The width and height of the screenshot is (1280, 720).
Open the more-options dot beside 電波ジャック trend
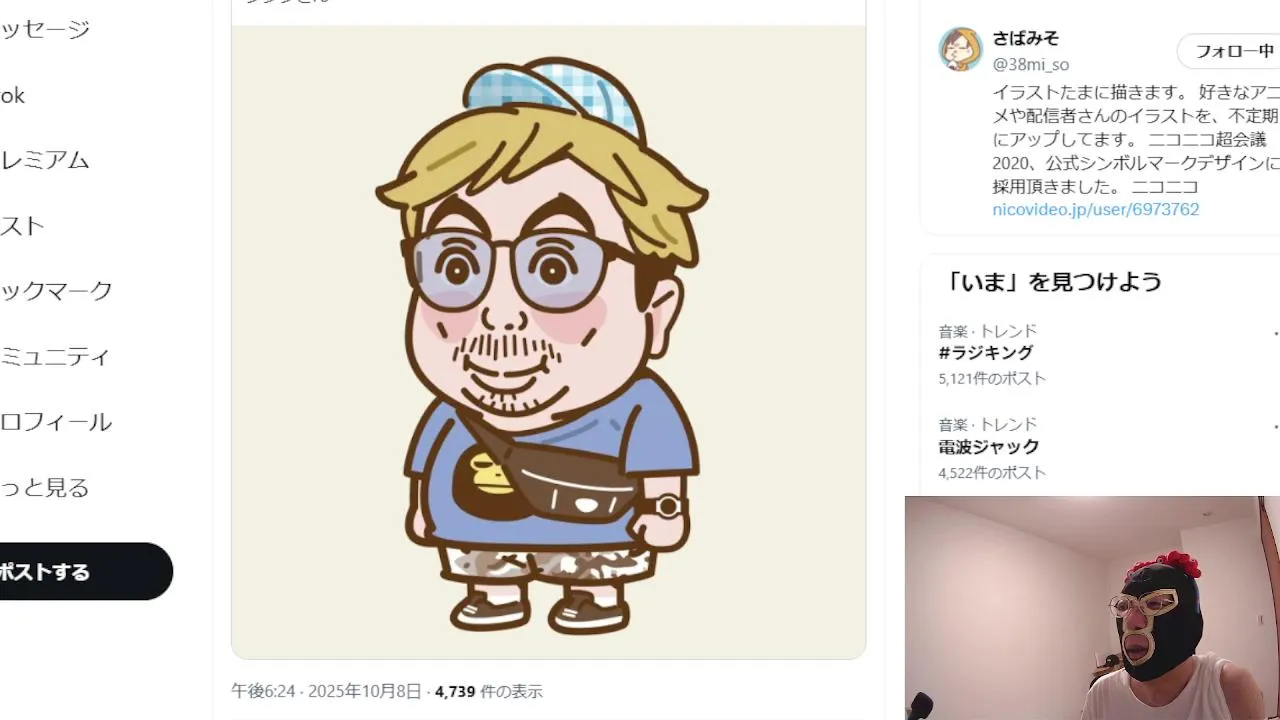[1275, 426]
